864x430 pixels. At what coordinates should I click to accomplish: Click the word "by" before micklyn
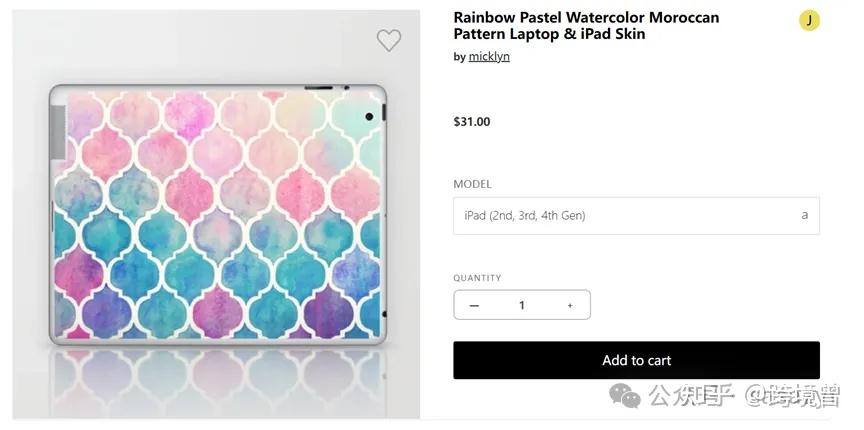point(459,57)
